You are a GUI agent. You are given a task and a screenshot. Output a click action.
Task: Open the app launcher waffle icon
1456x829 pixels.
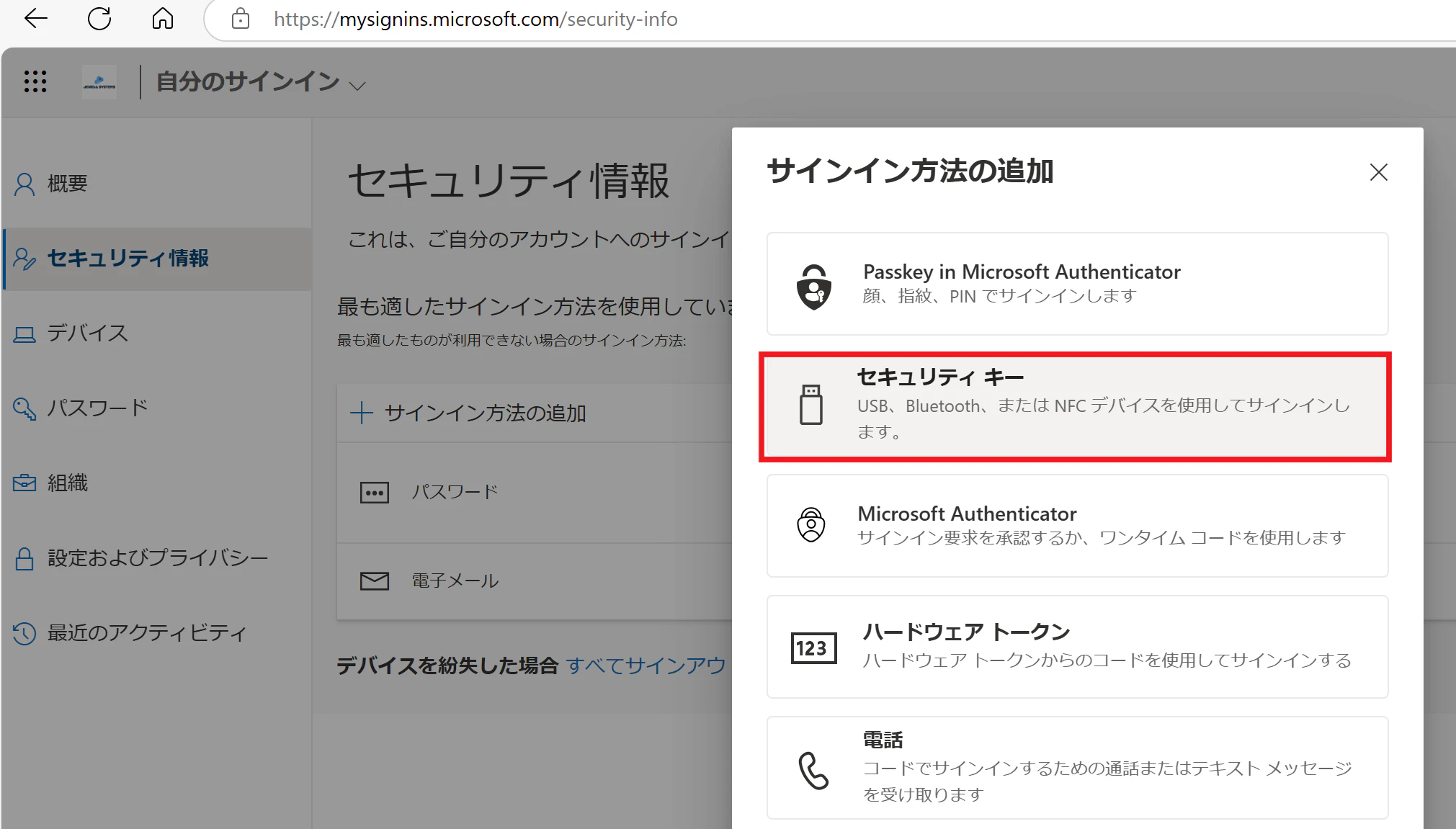[35, 81]
